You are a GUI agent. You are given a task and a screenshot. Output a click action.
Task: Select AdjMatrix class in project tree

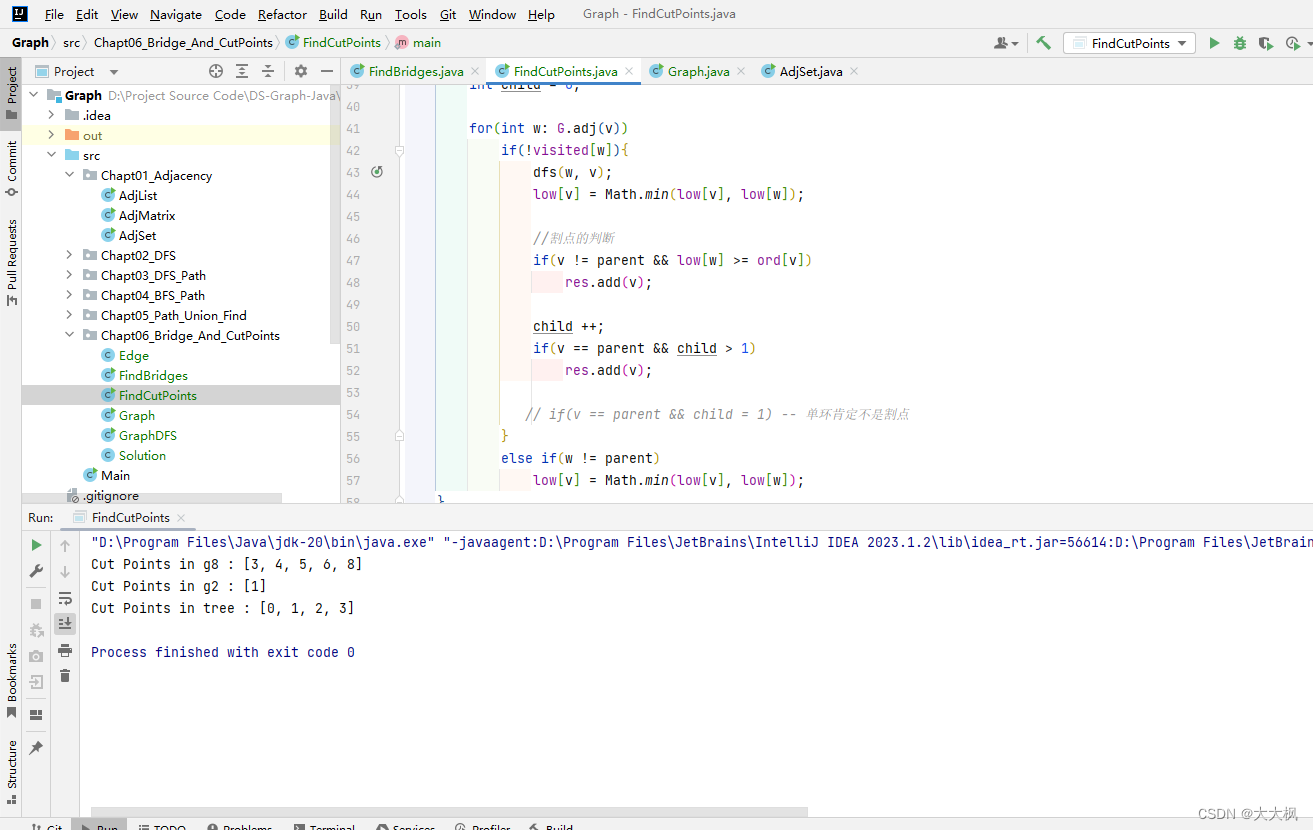tap(146, 215)
